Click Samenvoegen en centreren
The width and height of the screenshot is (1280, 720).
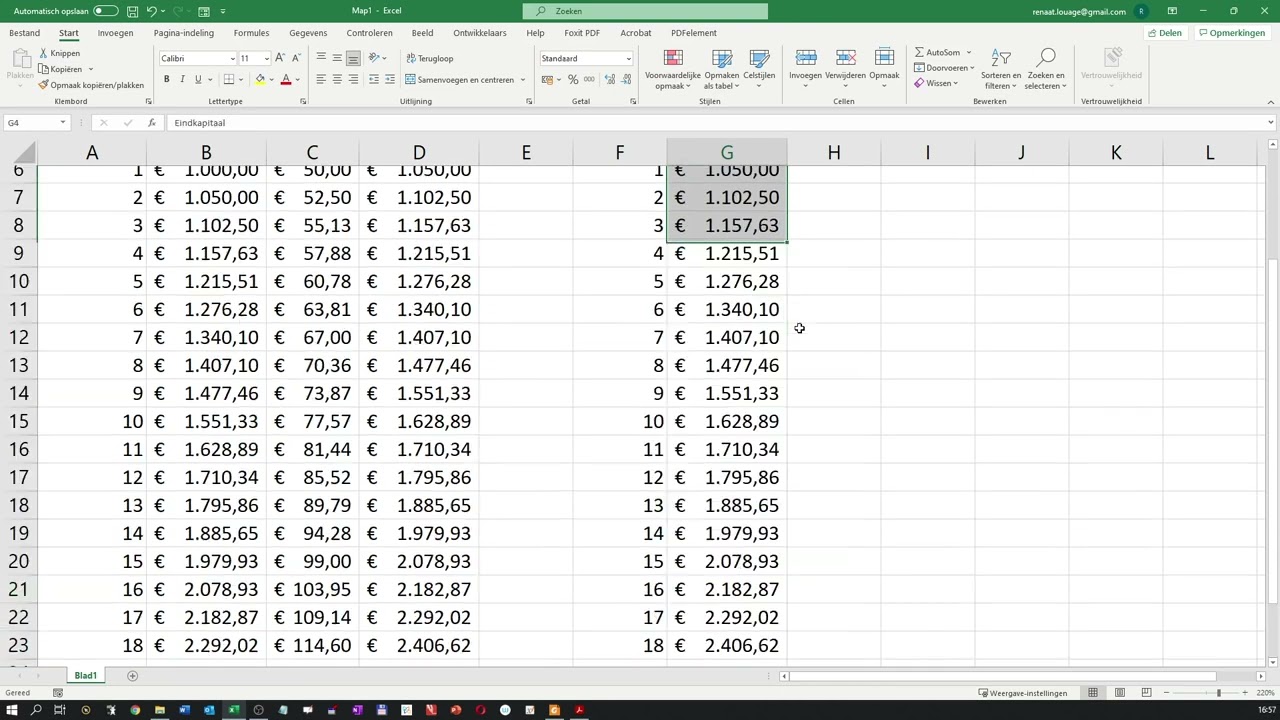(460, 79)
